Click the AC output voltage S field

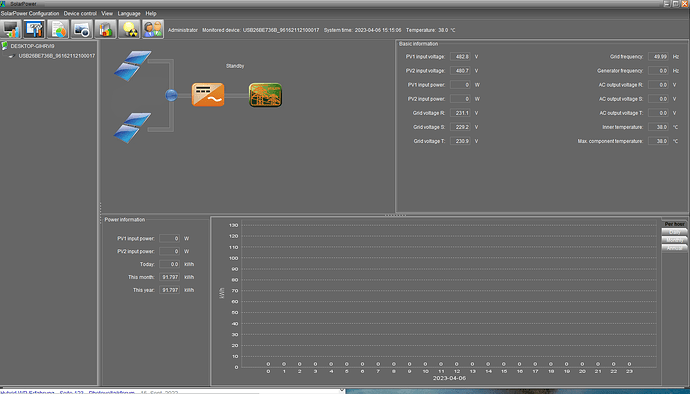[x=658, y=99]
